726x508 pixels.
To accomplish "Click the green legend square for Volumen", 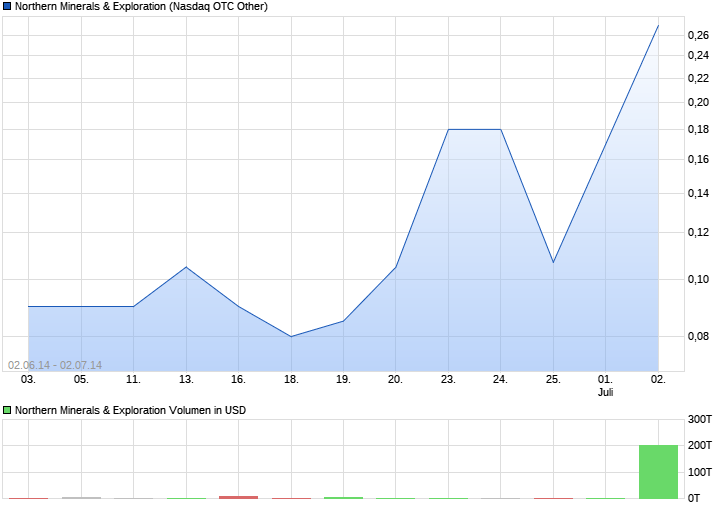I will (x=7, y=410).
